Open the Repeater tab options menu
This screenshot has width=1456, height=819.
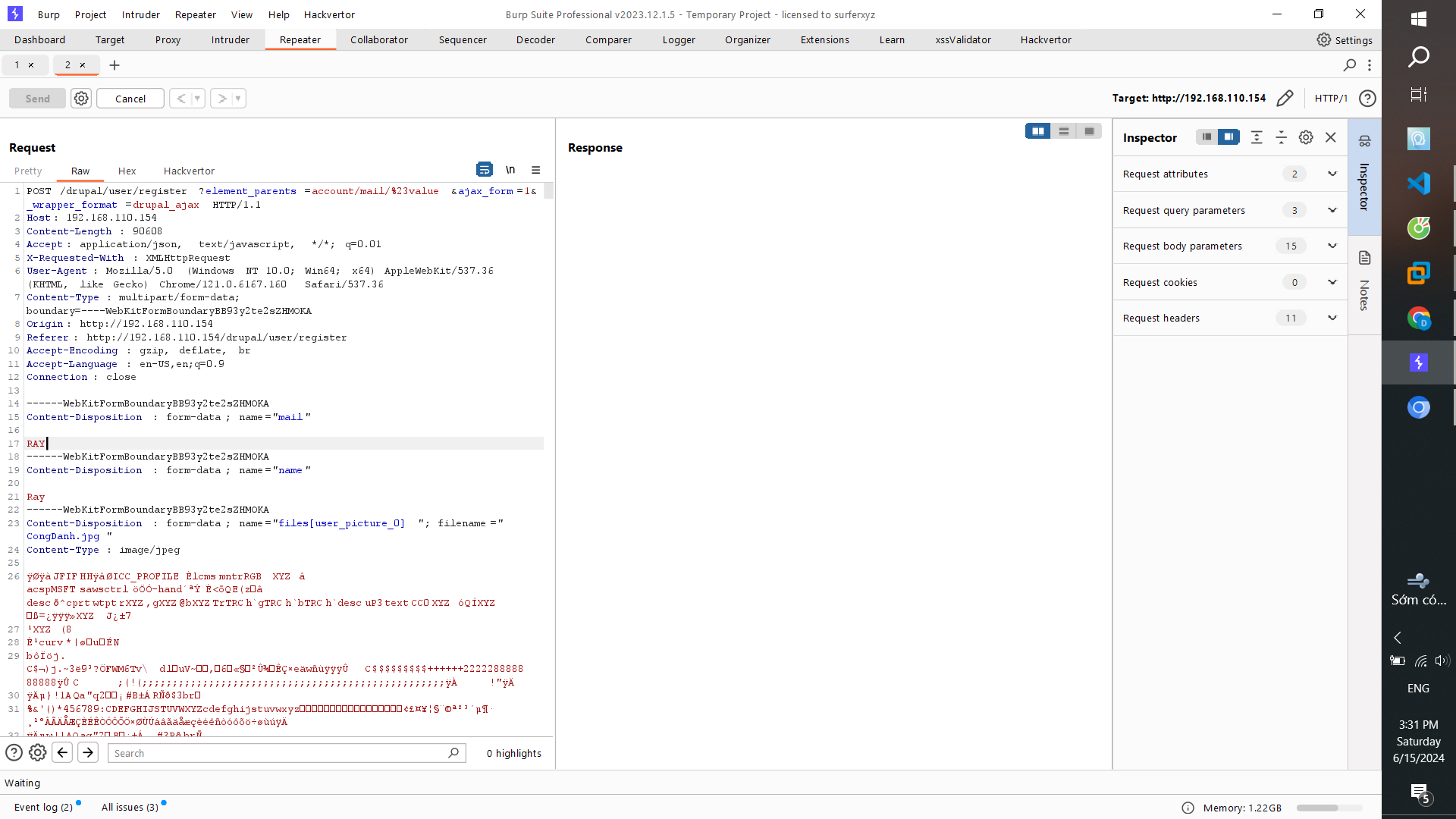pyautogui.click(x=1370, y=65)
